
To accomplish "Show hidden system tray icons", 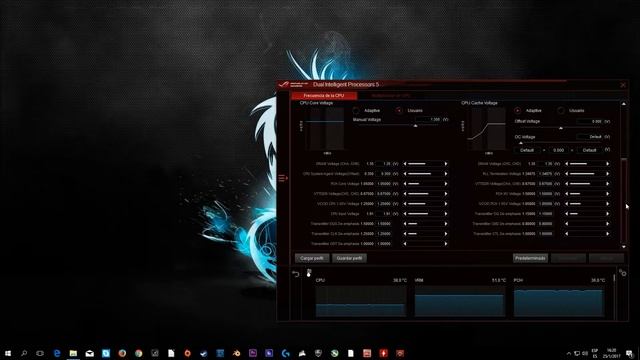I will (x=569, y=353).
